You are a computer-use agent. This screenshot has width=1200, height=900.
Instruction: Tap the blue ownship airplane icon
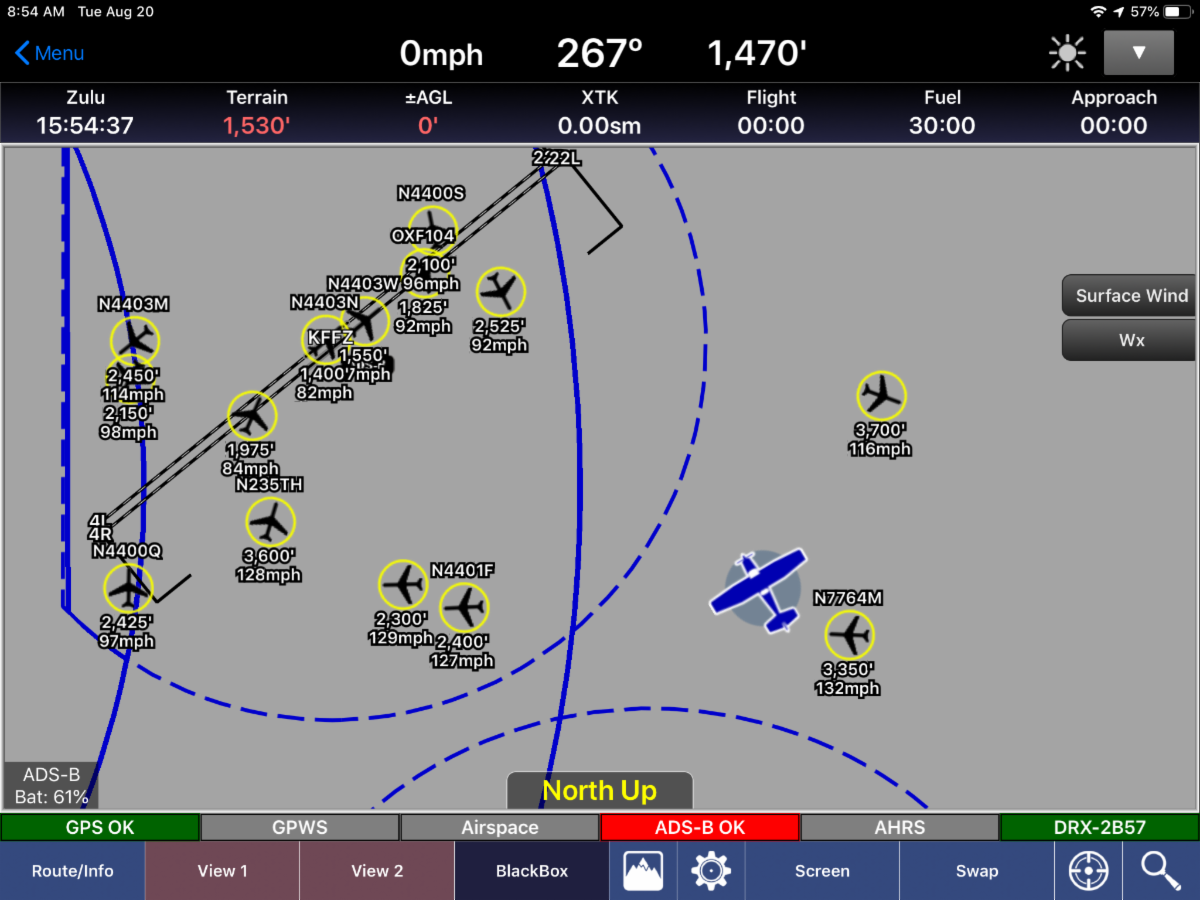759,589
